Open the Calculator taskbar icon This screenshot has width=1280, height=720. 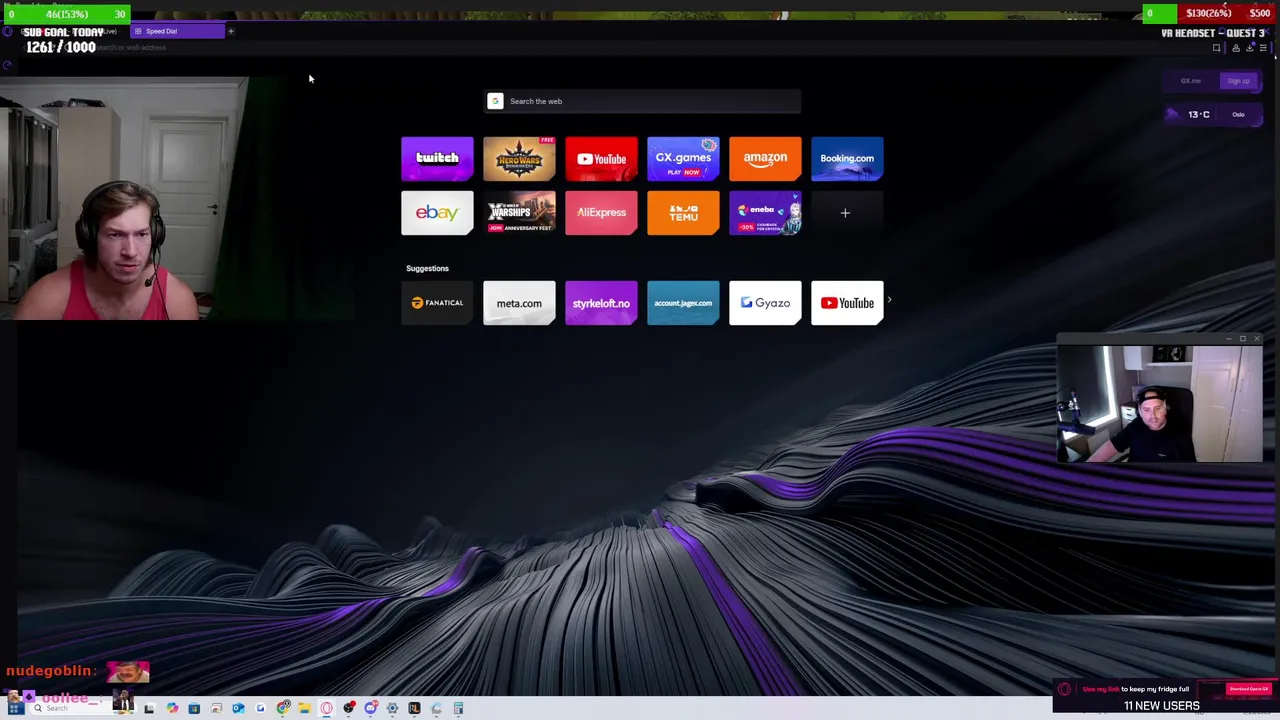[x=458, y=708]
